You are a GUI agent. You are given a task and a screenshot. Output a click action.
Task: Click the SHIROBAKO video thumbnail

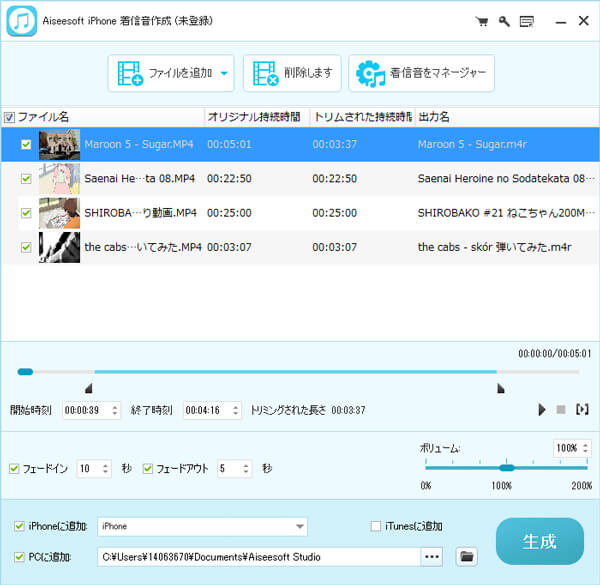[59, 213]
